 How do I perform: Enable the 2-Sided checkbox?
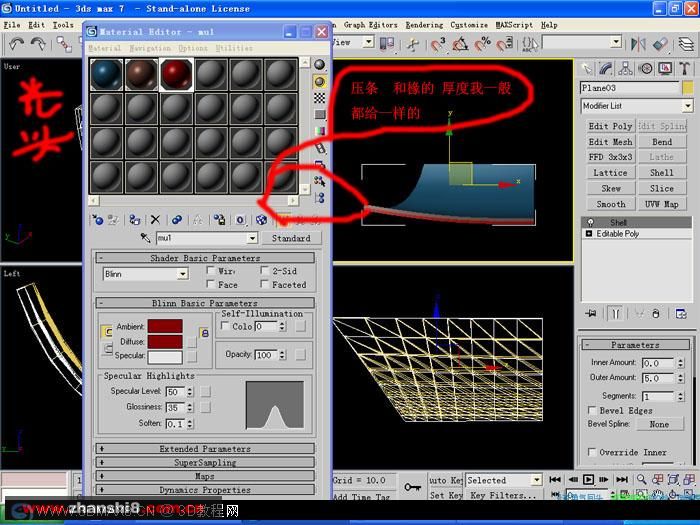pyautogui.click(x=265, y=271)
